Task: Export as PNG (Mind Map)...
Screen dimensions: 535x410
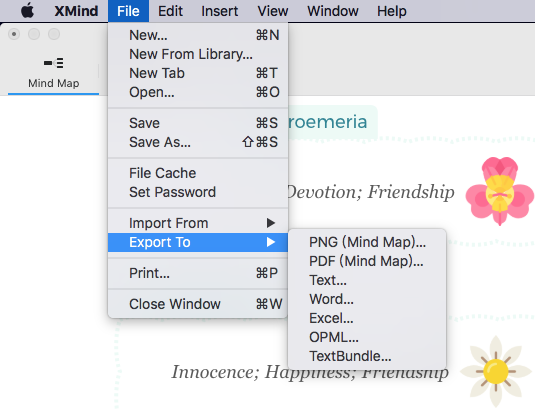Action: click(367, 242)
